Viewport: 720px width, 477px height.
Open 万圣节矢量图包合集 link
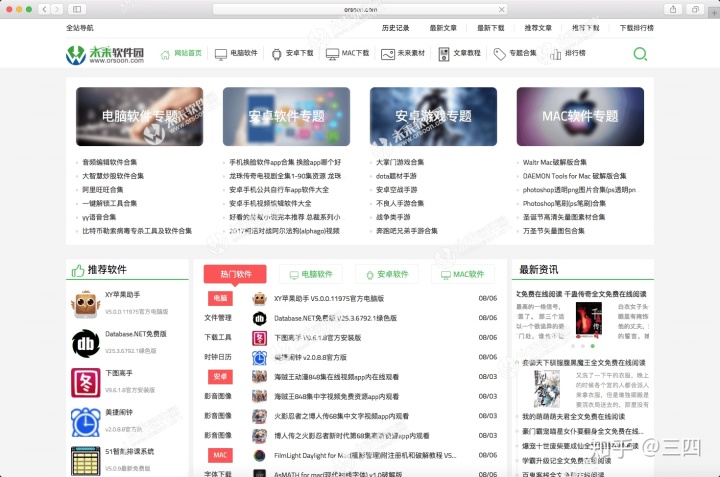tap(553, 231)
